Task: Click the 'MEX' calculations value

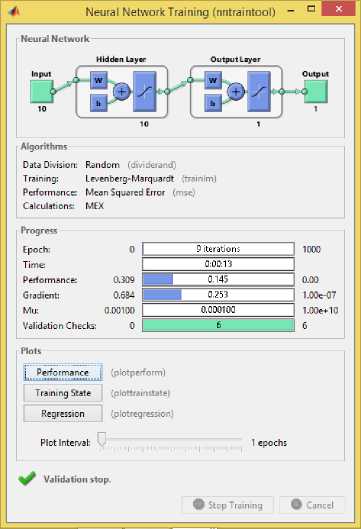Action: click(94, 206)
